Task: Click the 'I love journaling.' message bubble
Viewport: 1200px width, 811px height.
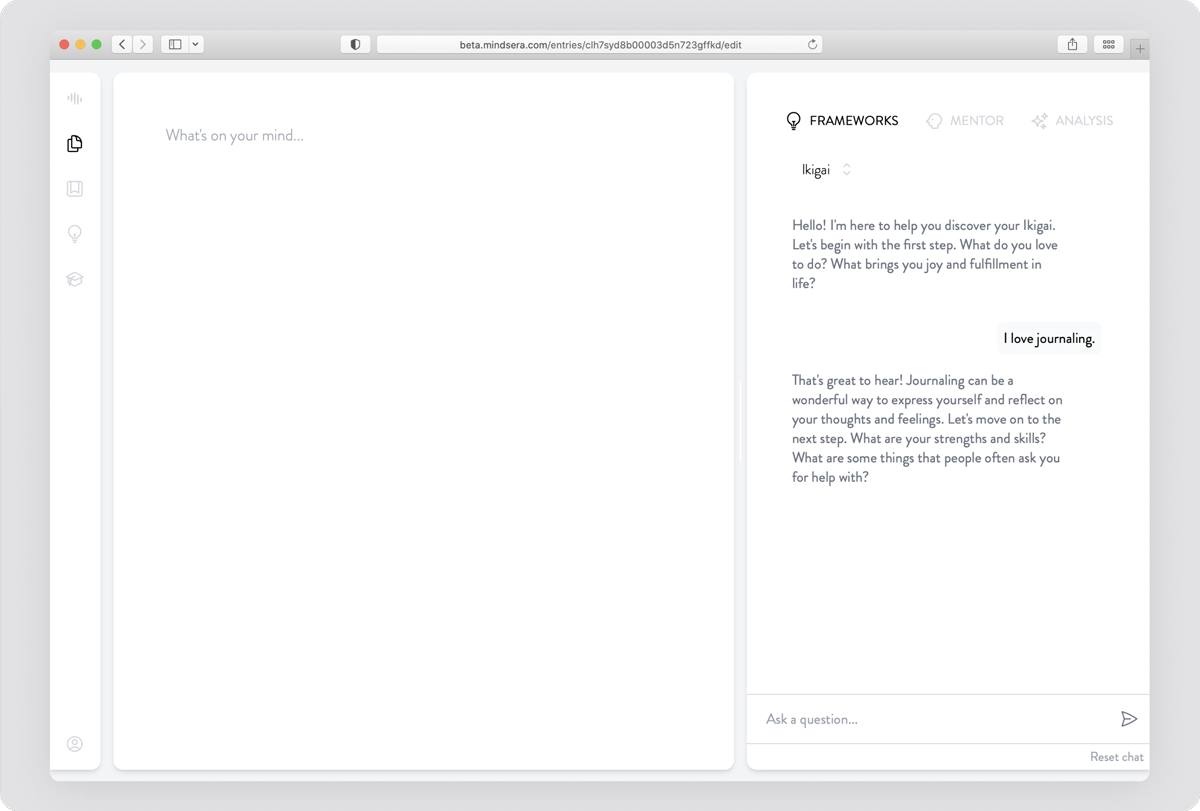Action: click(1049, 338)
